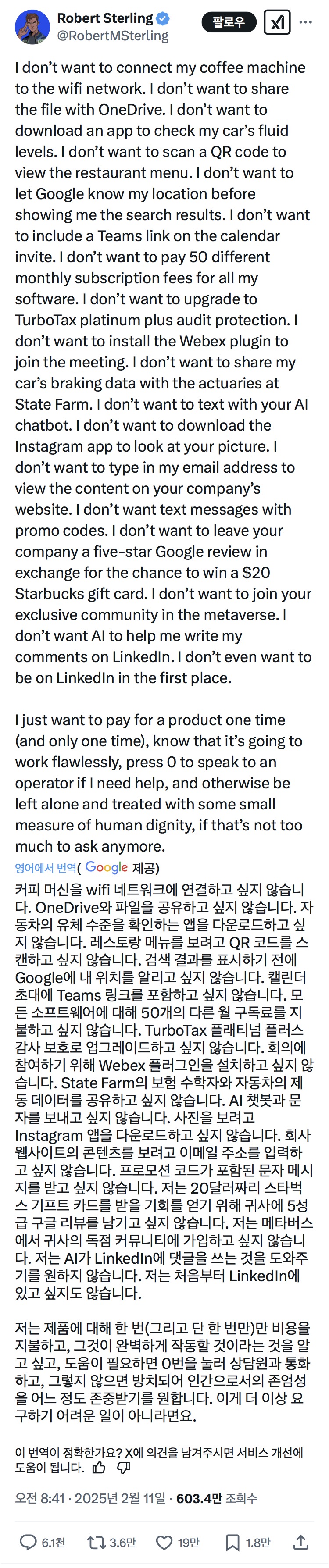Open the share menu arrow icon

pyautogui.click(x=300, y=1542)
